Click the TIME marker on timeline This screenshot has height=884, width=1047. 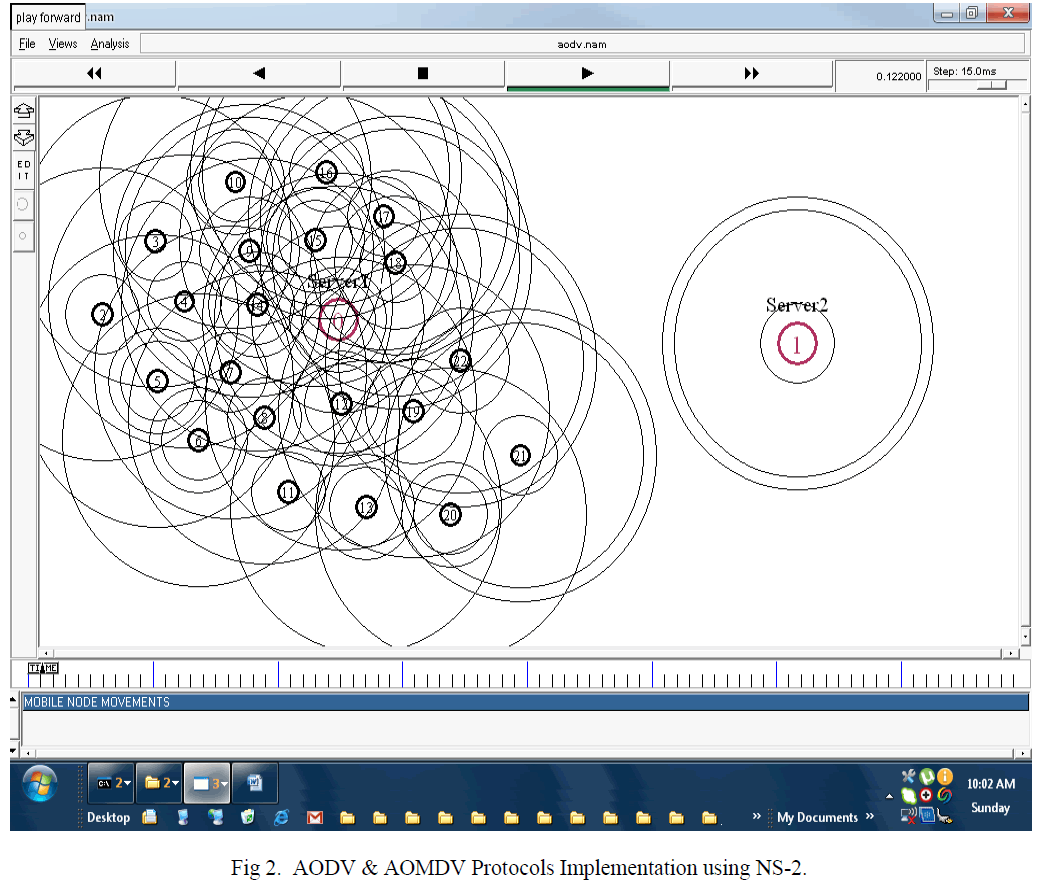point(43,668)
